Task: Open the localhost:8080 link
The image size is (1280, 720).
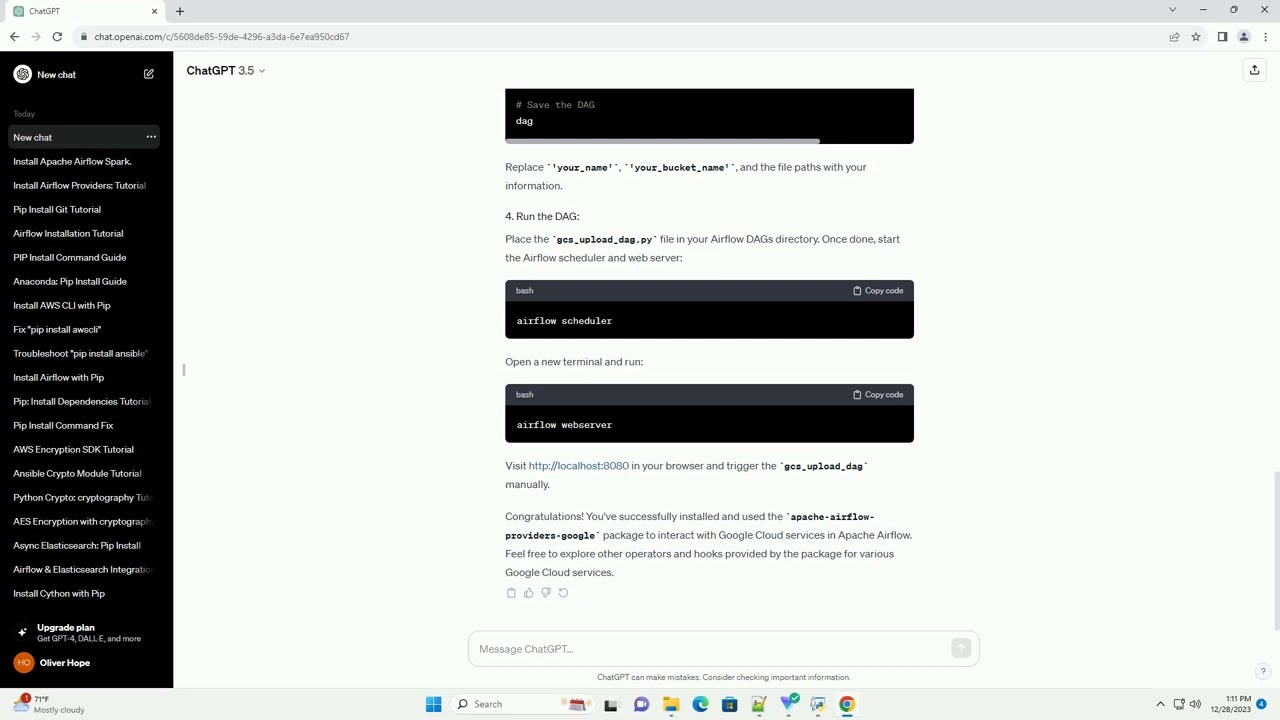Action: pyautogui.click(x=578, y=466)
